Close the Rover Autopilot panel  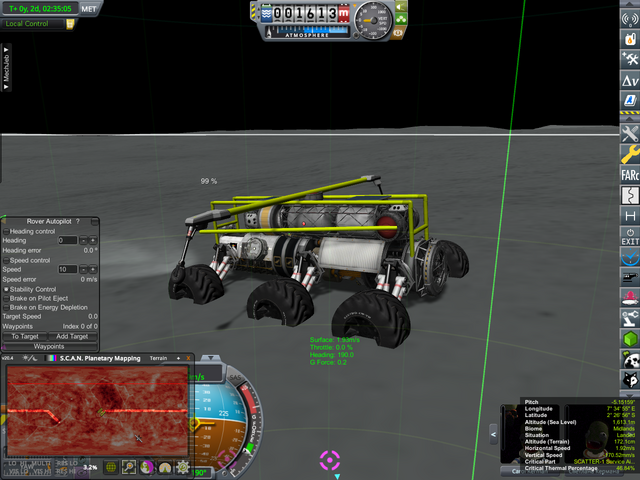(95, 222)
